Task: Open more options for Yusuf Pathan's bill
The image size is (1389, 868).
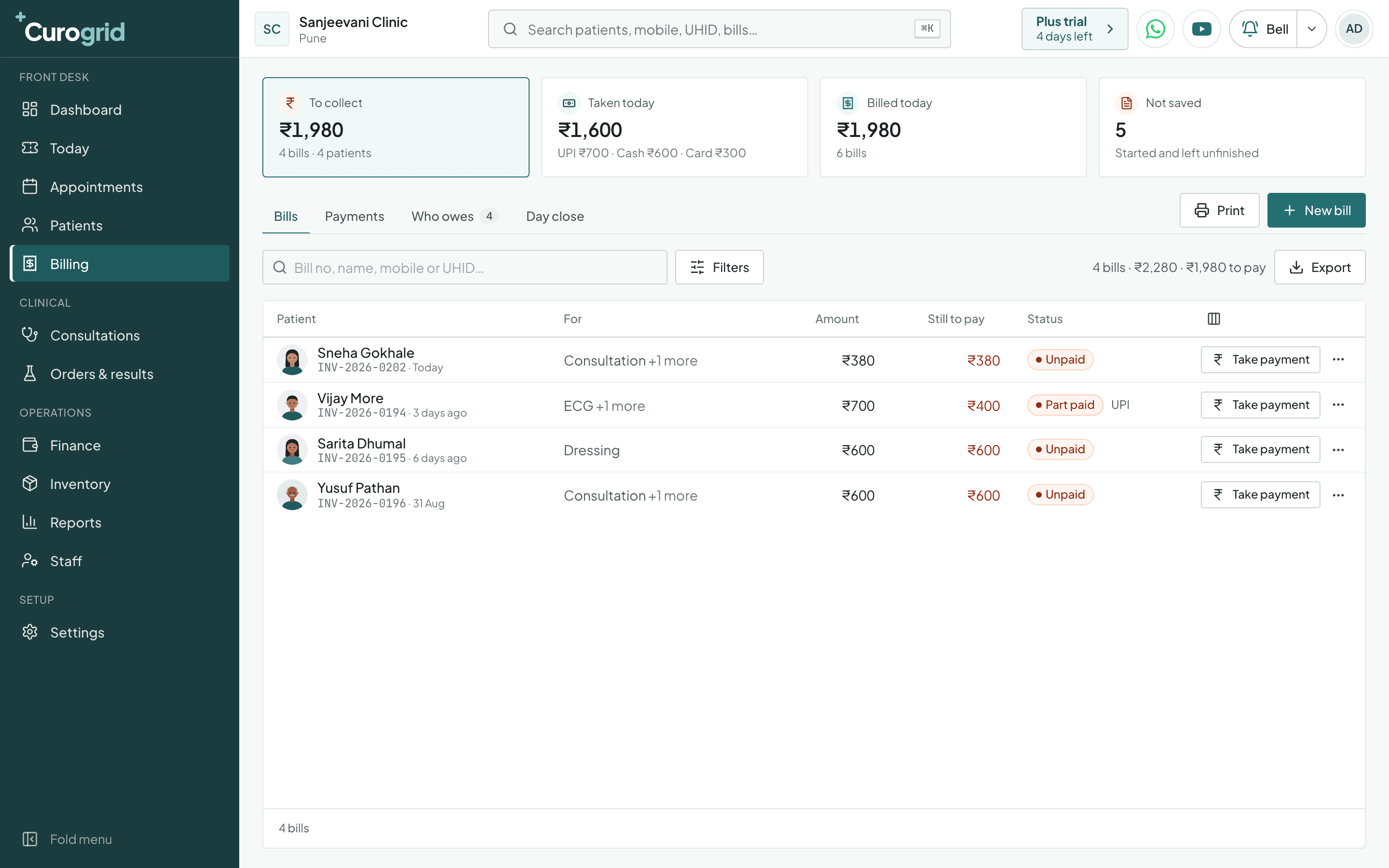Action: pyautogui.click(x=1338, y=495)
